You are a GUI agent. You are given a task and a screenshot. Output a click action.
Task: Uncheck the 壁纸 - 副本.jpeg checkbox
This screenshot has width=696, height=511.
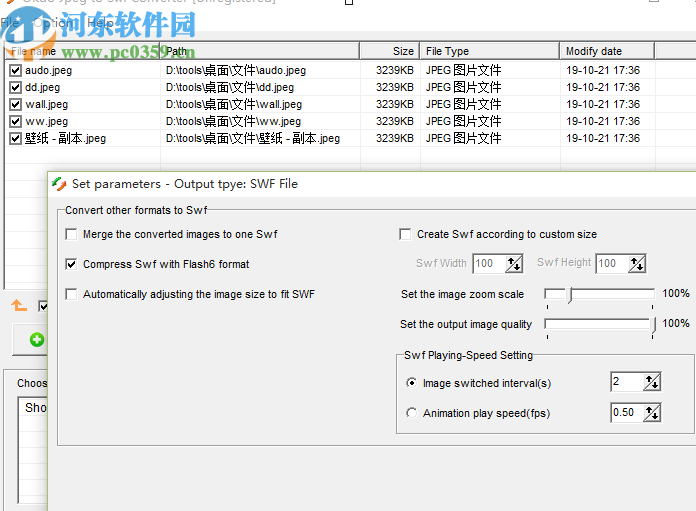tap(16, 139)
